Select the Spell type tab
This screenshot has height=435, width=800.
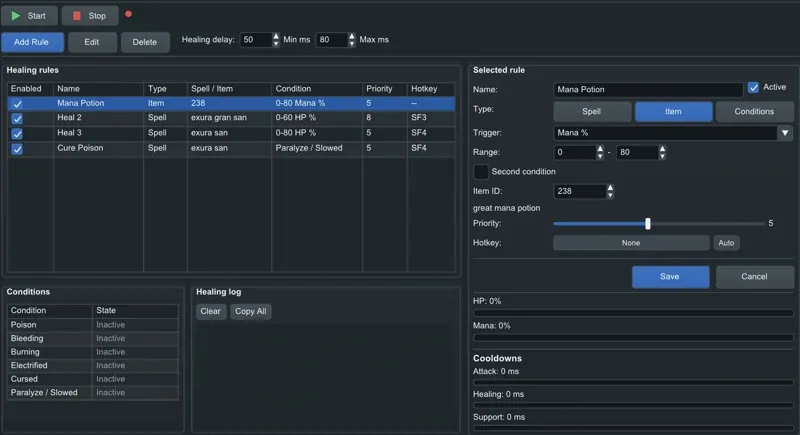tap(592, 112)
